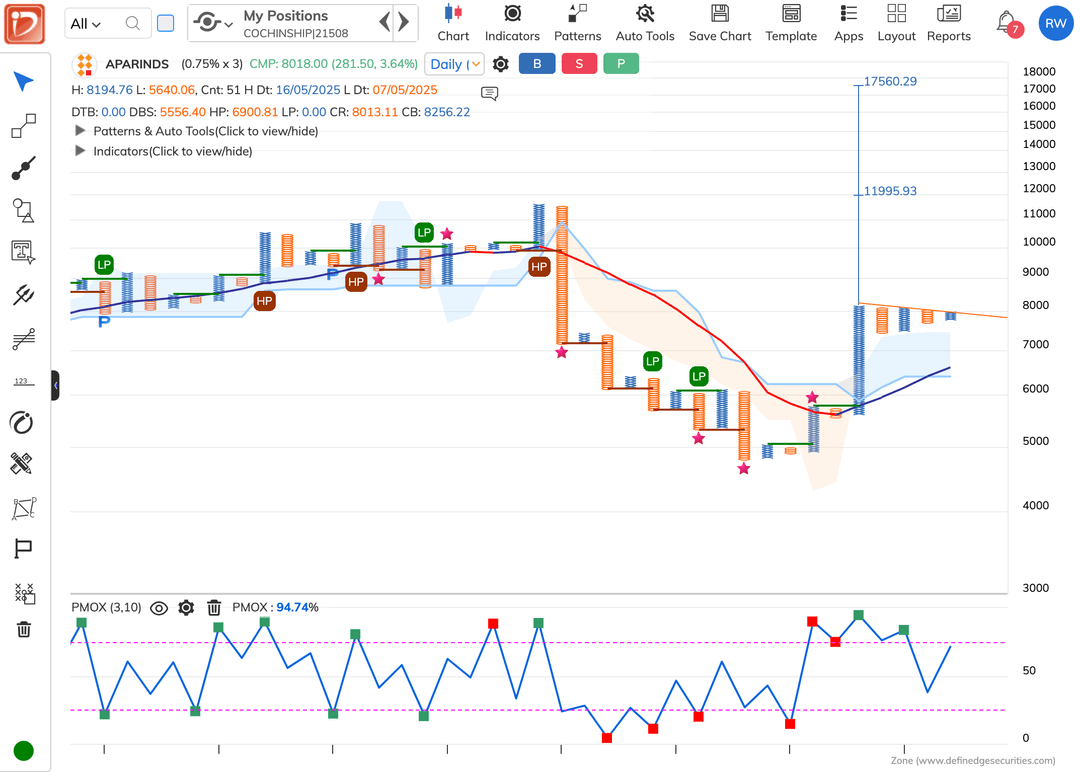Open the shapes drawing tool
Image resolution: width=1080 pixels, height=776 pixels.
pyautogui.click(x=23, y=211)
